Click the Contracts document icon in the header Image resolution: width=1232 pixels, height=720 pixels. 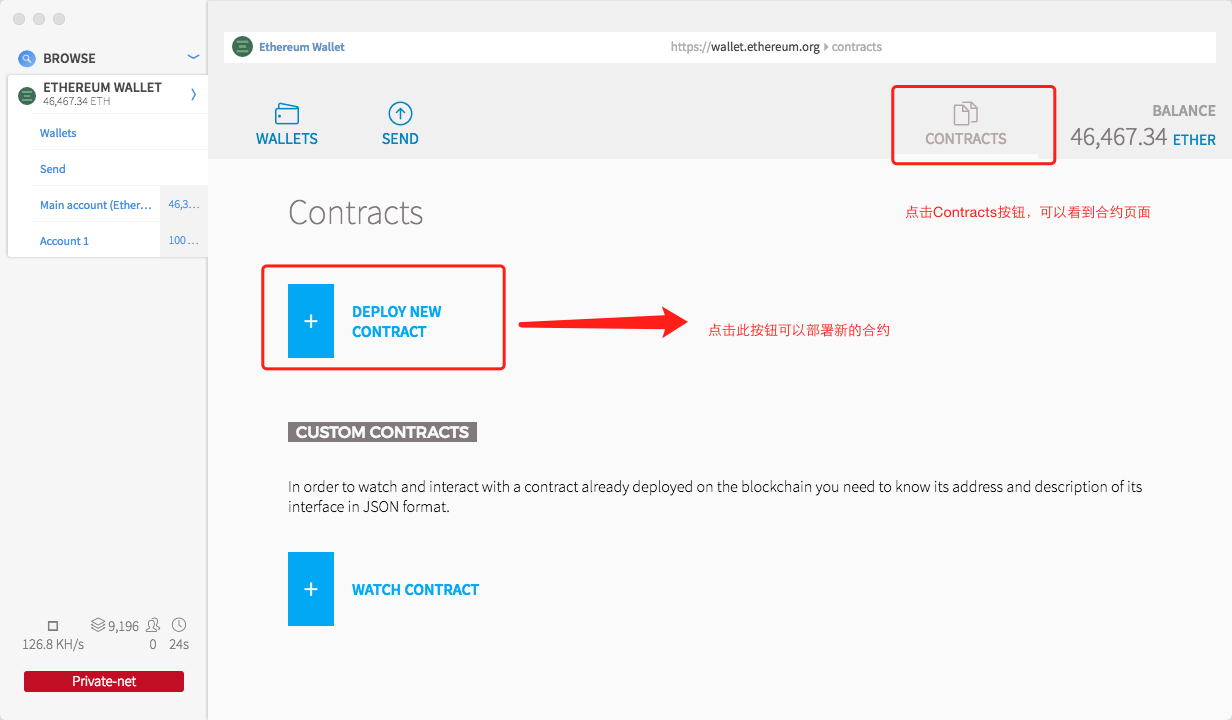click(966, 114)
